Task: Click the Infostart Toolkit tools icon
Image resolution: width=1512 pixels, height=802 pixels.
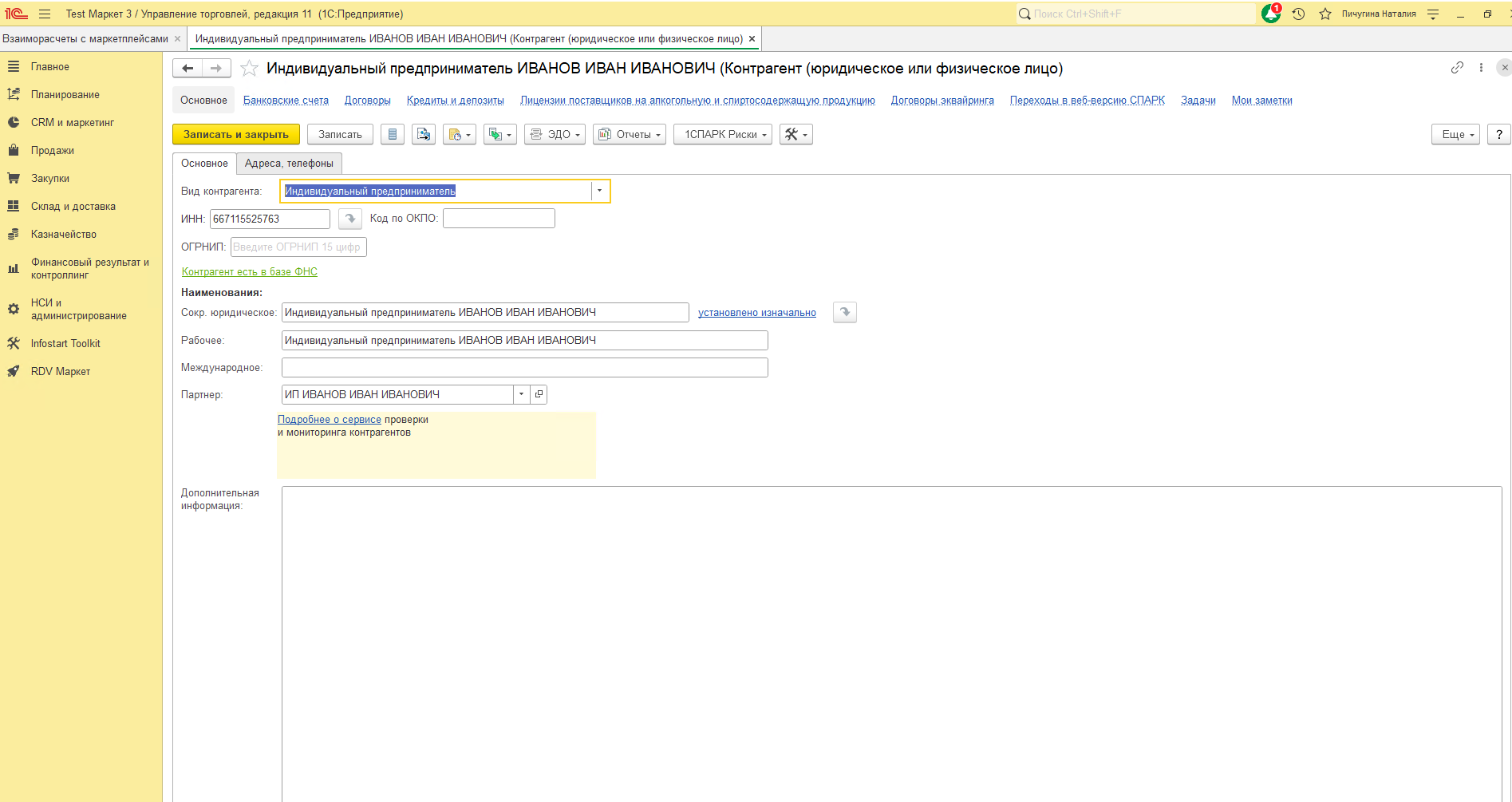Action: click(x=14, y=343)
